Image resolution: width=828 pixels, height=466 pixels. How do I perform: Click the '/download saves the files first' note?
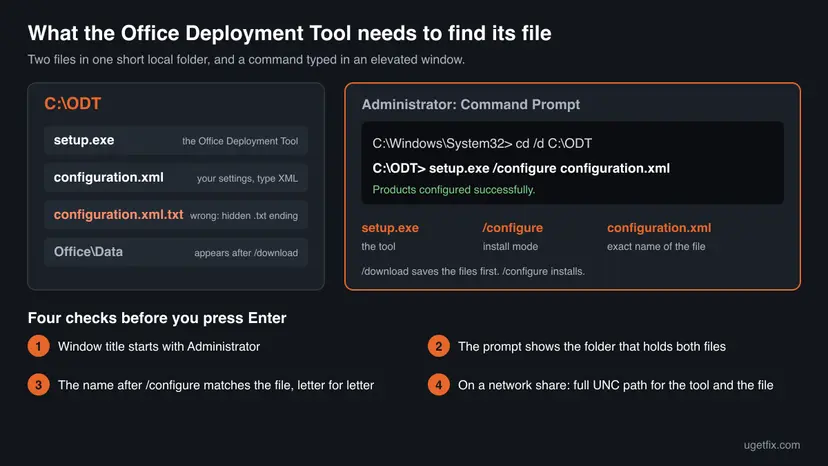click(473, 272)
